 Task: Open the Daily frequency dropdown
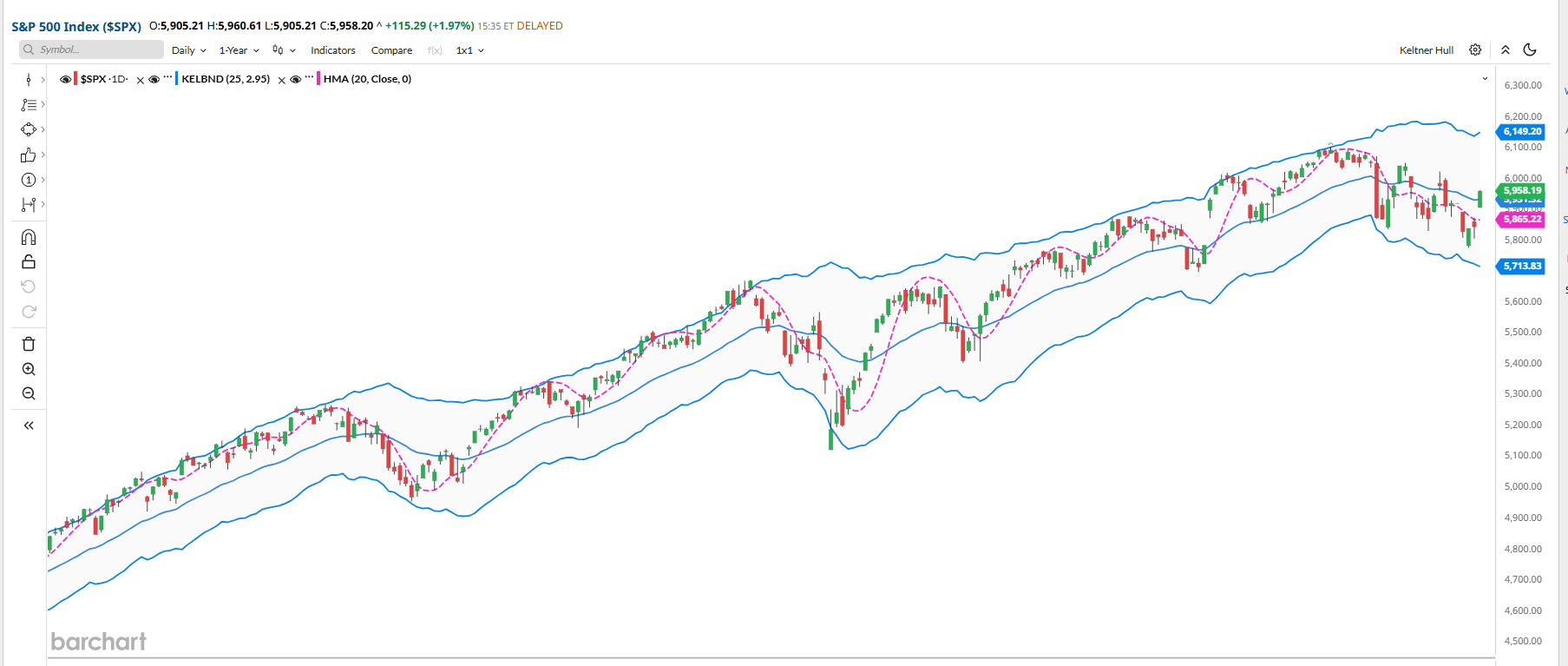pyautogui.click(x=188, y=50)
